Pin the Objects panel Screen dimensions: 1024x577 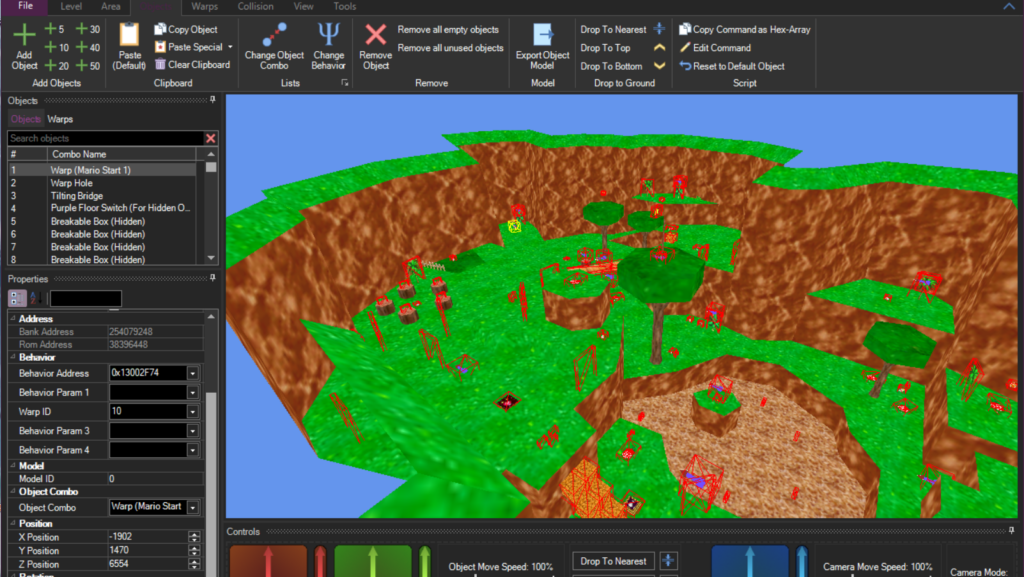pyautogui.click(x=212, y=100)
